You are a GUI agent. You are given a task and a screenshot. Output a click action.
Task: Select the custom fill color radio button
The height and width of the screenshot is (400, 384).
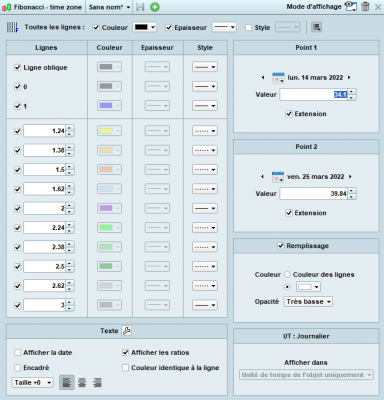[287, 287]
